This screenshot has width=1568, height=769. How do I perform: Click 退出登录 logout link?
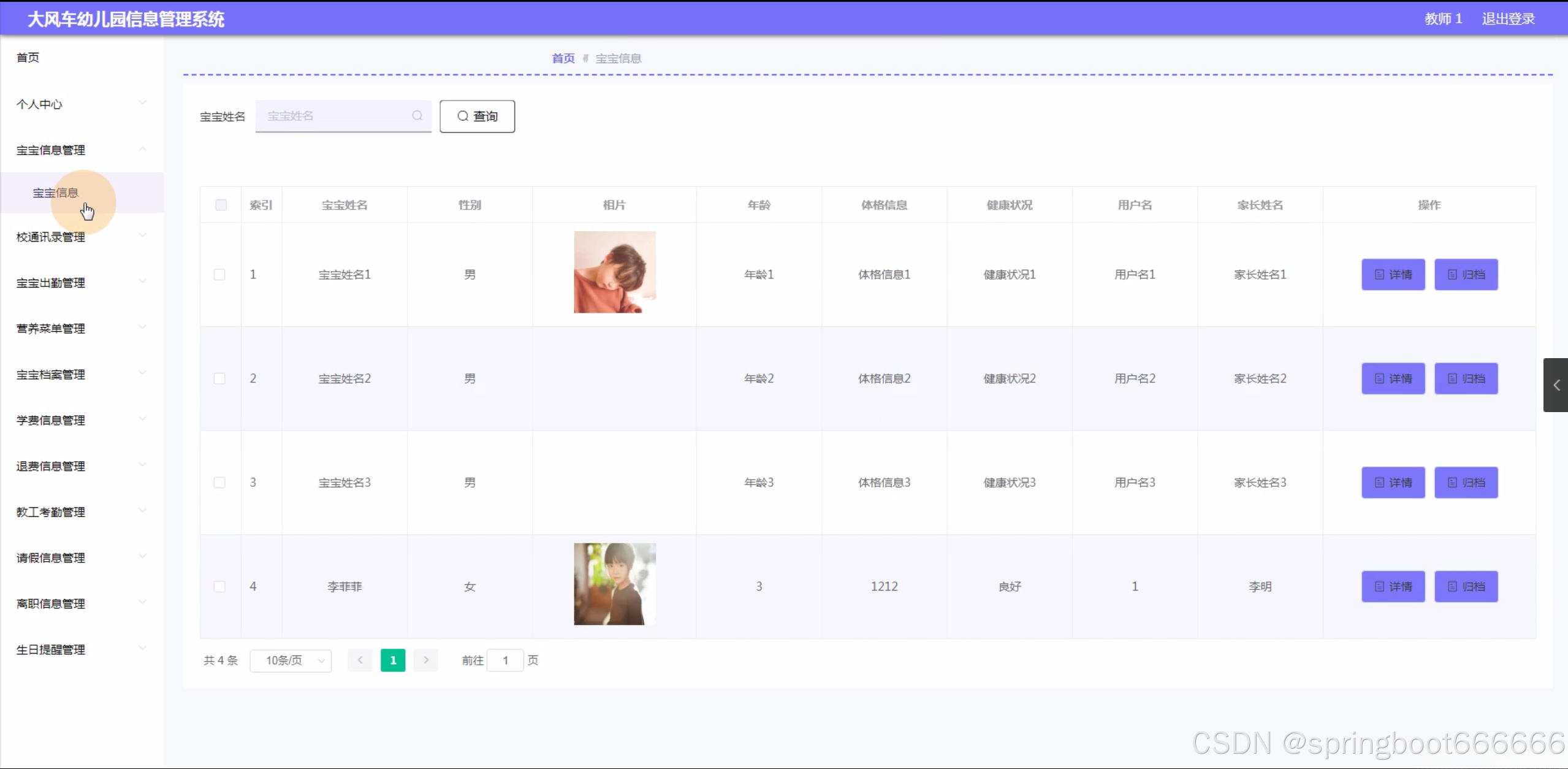(x=1508, y=18)
